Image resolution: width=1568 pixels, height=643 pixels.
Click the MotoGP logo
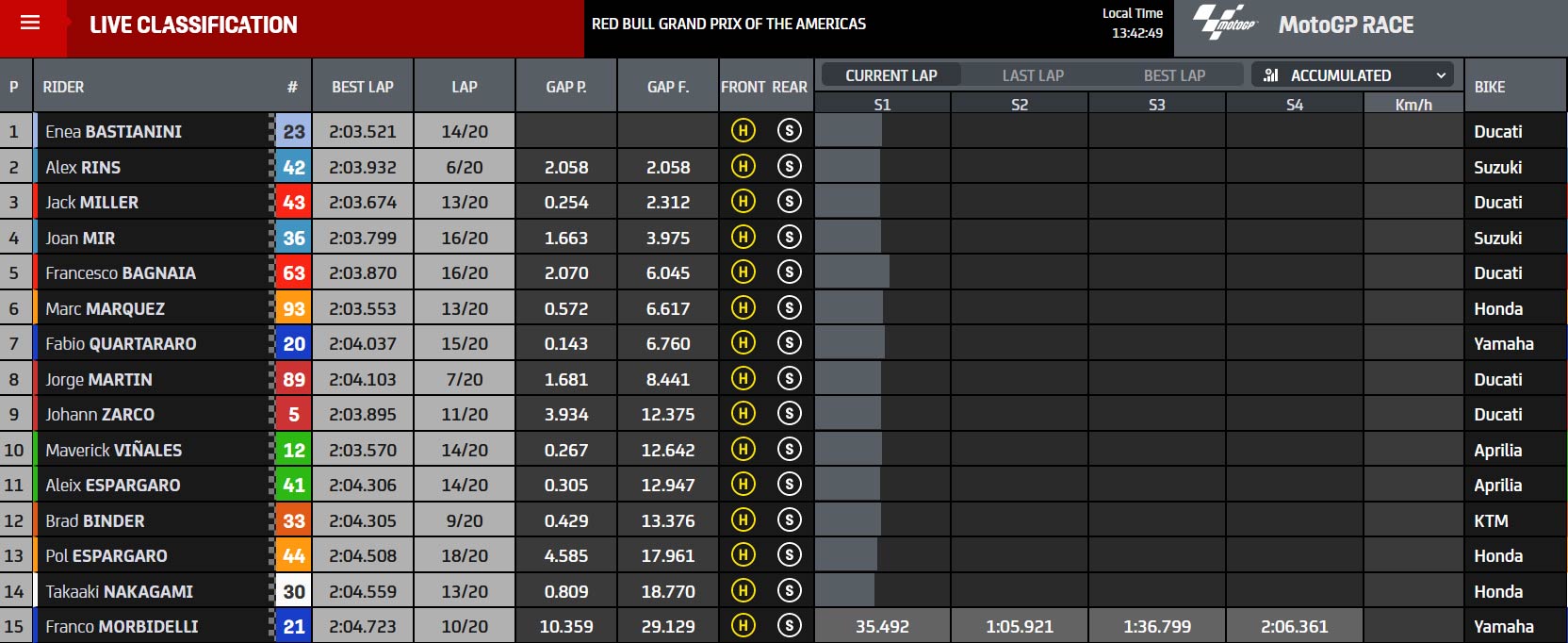1225,22
